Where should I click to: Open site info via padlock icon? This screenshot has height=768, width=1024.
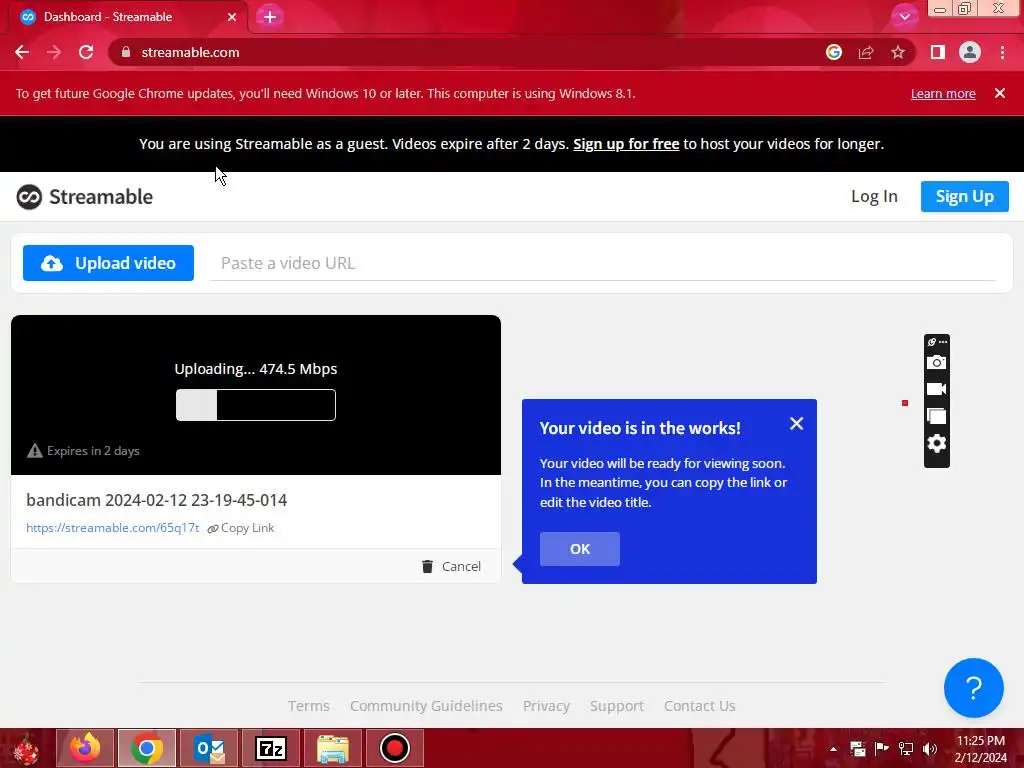tap(126, 52)
